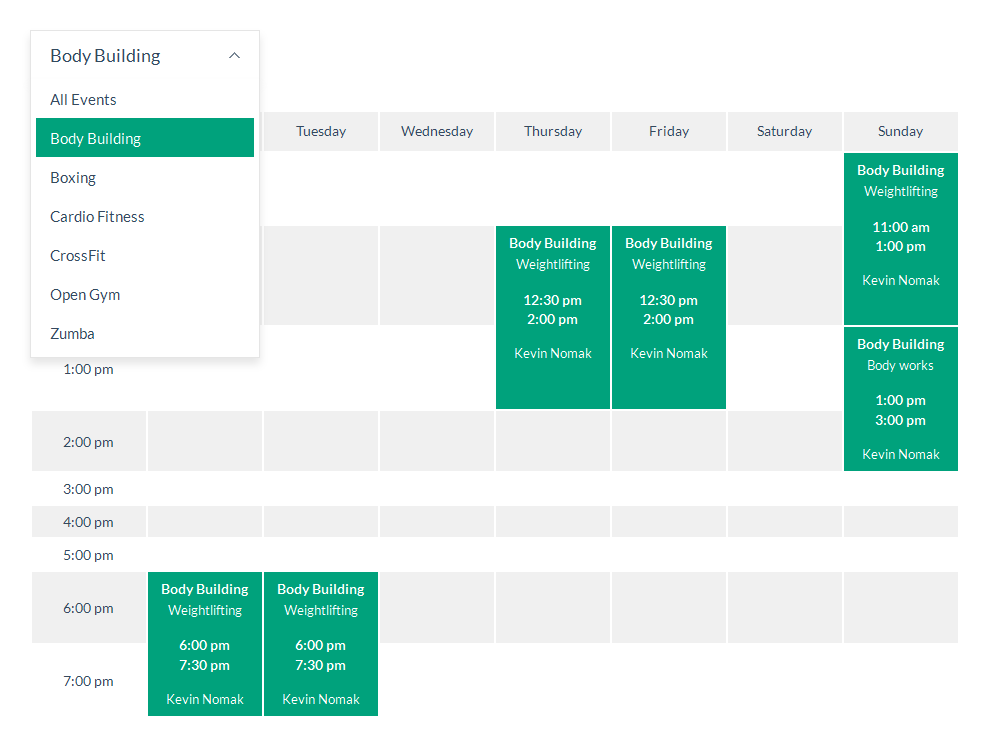Viewport: 990px width, 748px height.
Task: Click the Sunday column header
Action: pyautogui.click(x=901, y=131)
